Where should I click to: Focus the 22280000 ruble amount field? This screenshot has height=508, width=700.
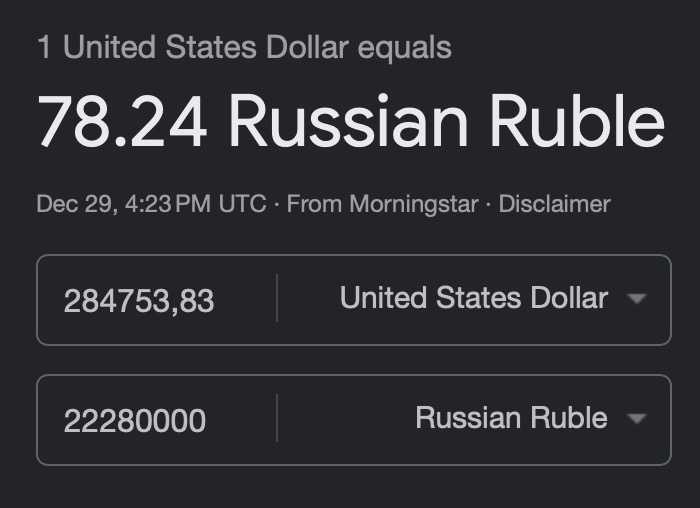point(135,421)
